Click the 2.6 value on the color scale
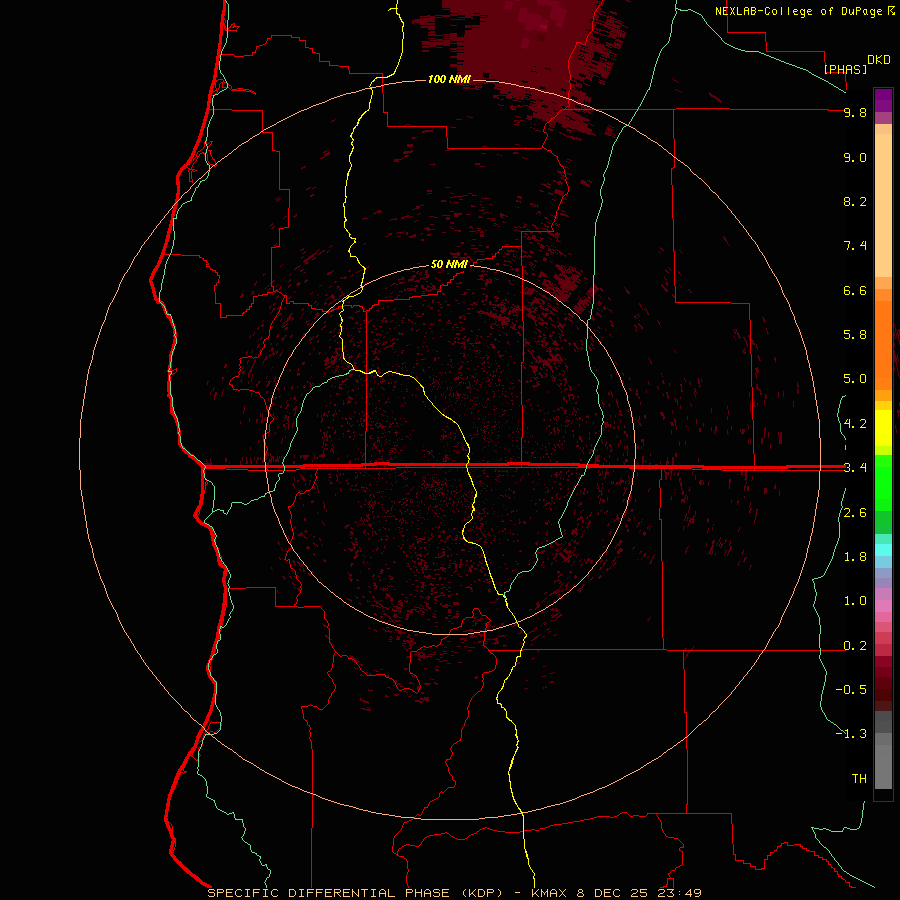 point(855,513)
